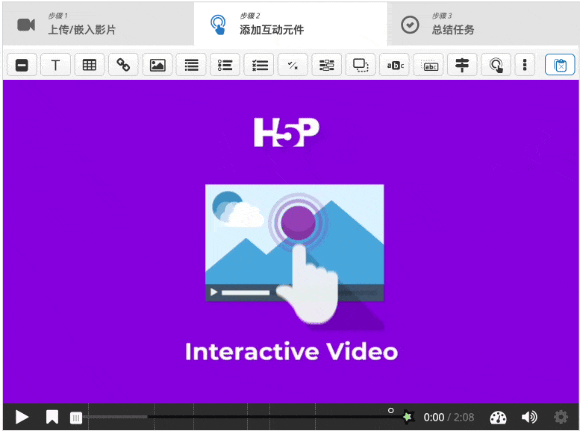Viewport: 580px width, 431px height.
Task: Open the three-dot more elements menu
Action: (x=525, y=65)
